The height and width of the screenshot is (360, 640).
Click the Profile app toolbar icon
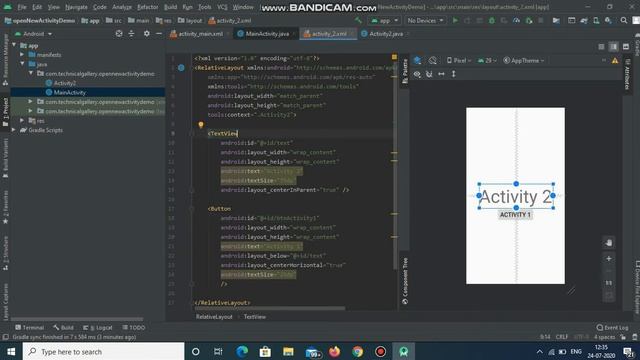[516, 20]
